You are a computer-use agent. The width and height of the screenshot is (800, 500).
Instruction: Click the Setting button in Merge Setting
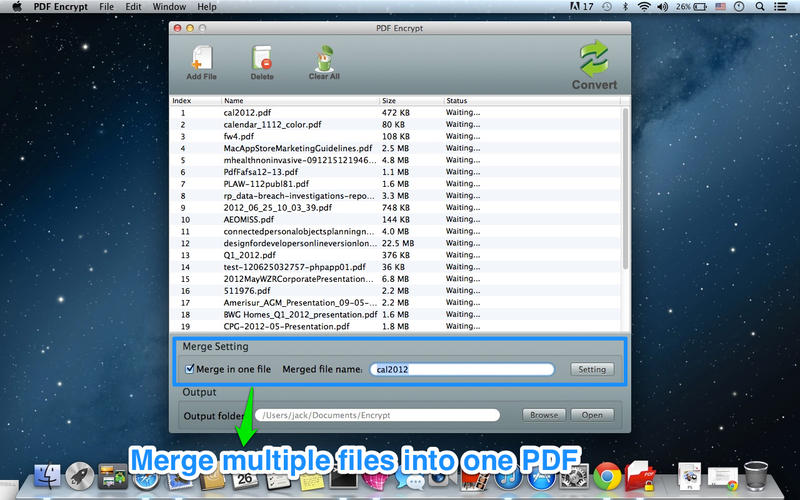click(592, 369)
